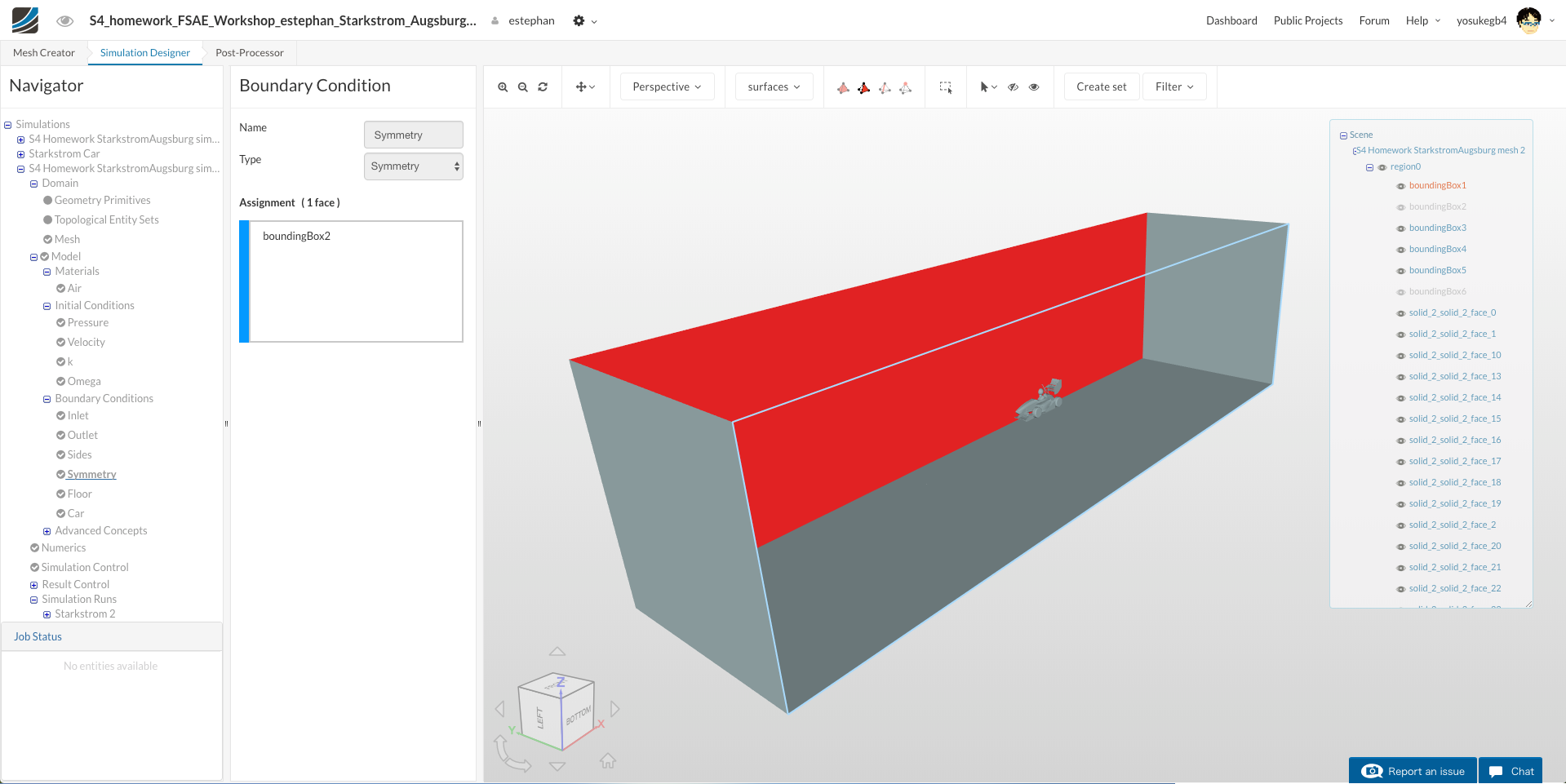
Task: Select the Floor boundary condition
Action: [80, 494]
